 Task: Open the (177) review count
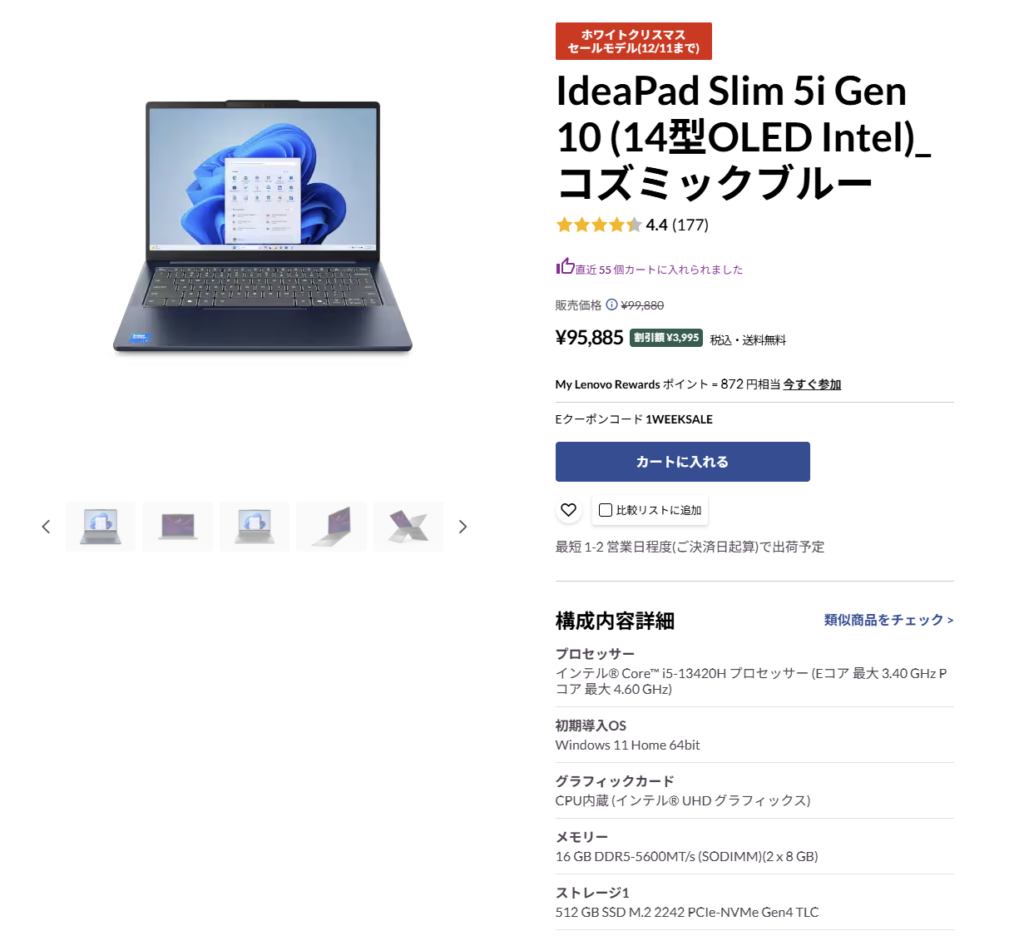(x=690, y=225)
